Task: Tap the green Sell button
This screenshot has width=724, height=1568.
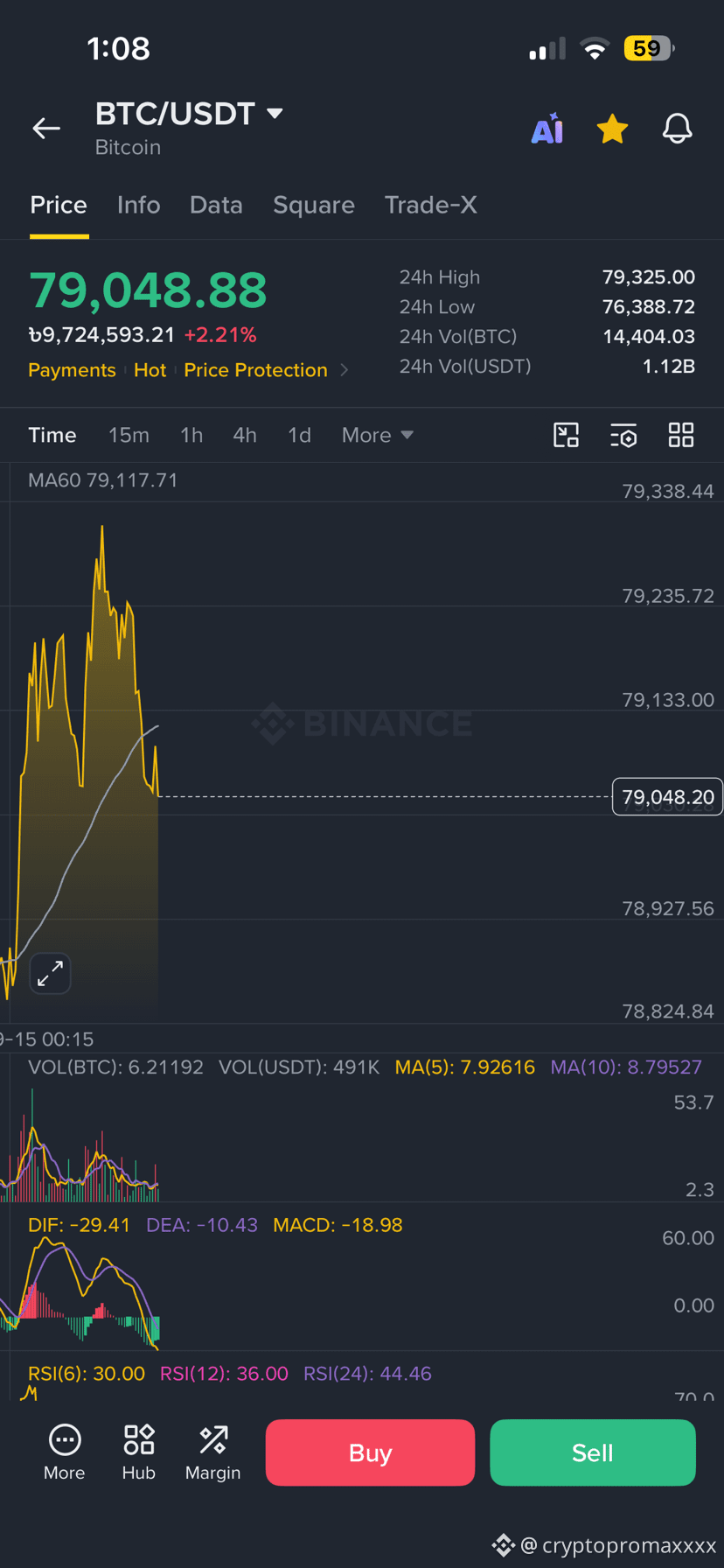Action: (x=593, y=1452)
